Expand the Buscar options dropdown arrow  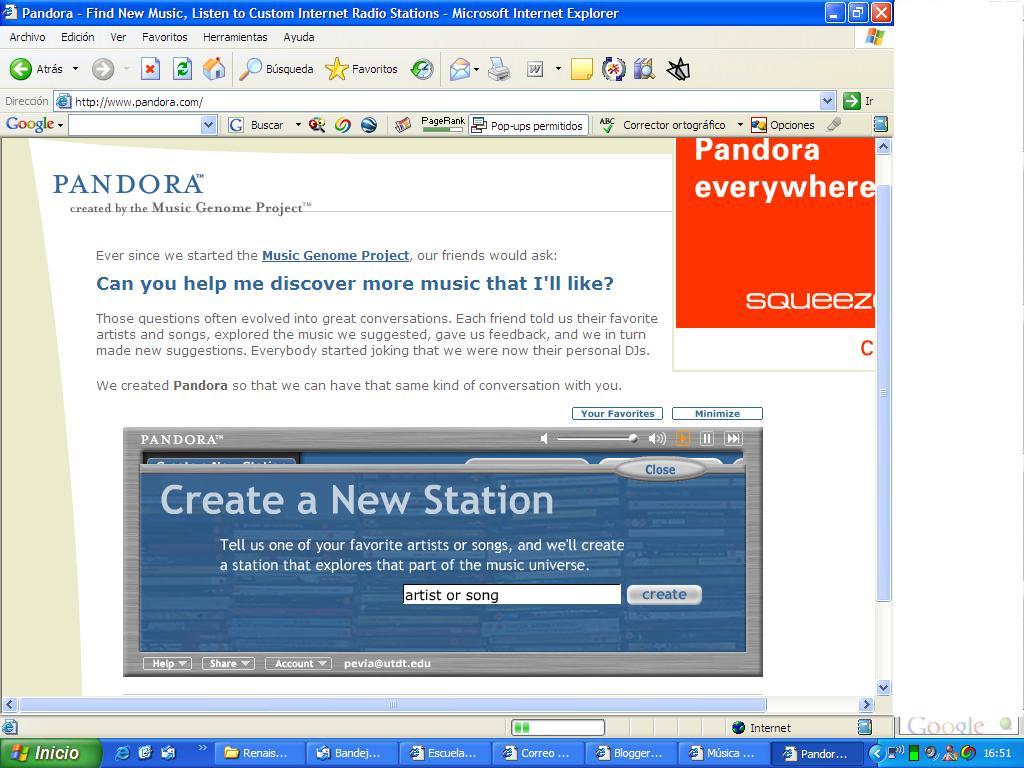(298, 125)
